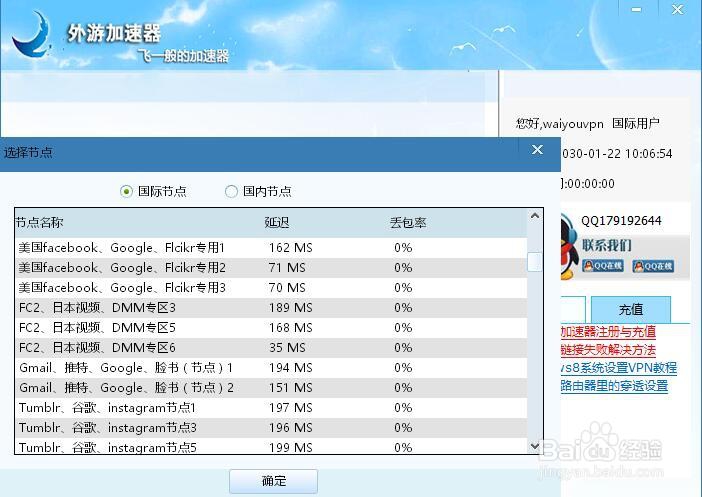Click the 71 MS latency value

pos(287,268)
